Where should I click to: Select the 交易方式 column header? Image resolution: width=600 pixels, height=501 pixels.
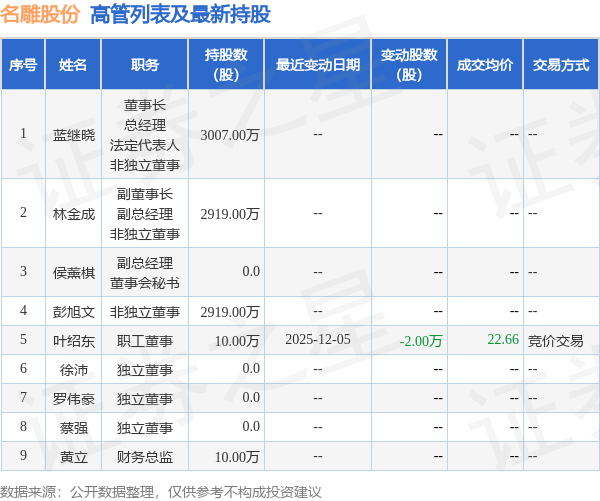[x=561, y=64]
